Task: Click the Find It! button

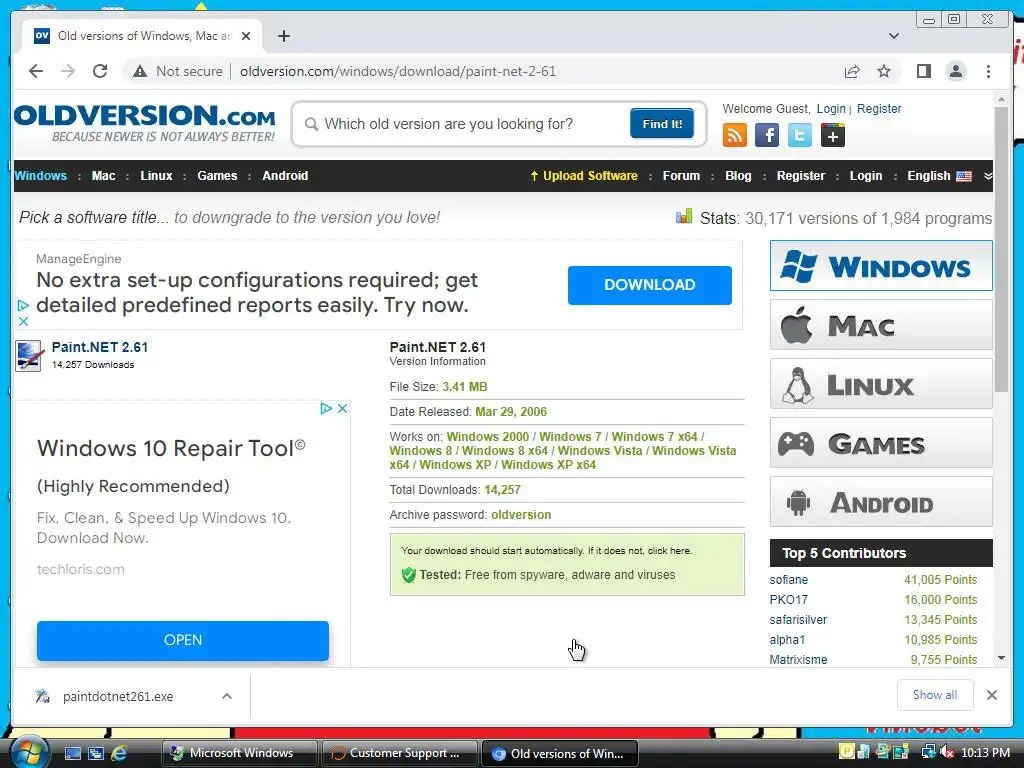Action: coord(662,123)
